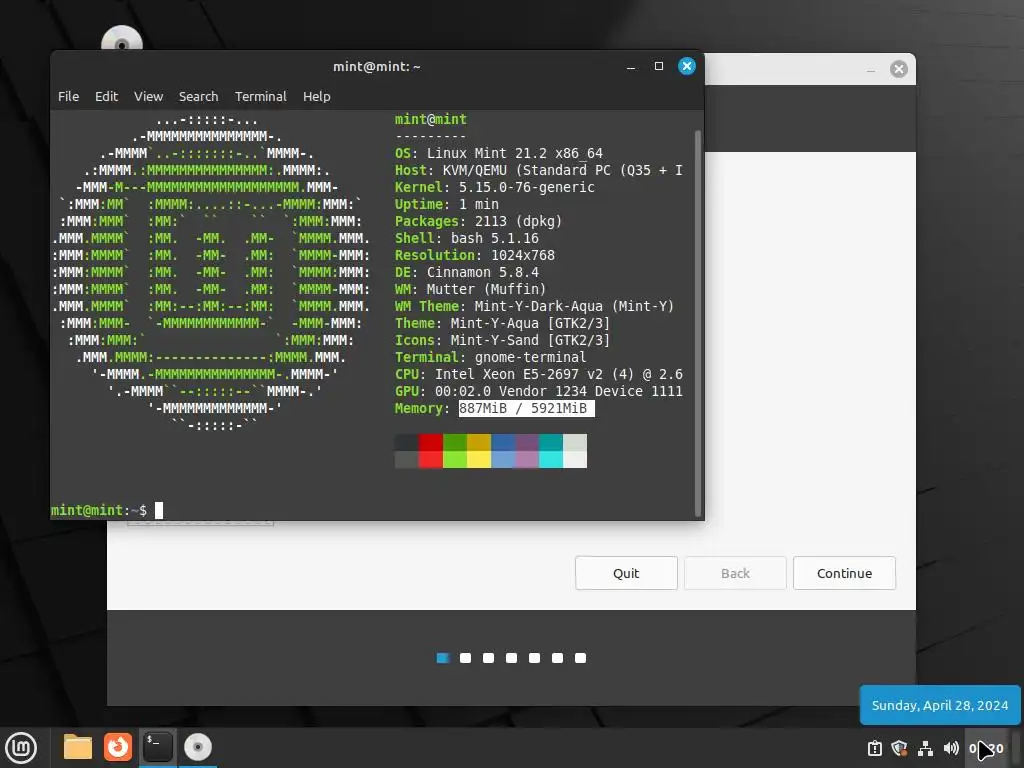Image resolution: width=1024 pixels, height=768 pixels.
Task: Close the installer window behind terminal
Action: point(899,69)
